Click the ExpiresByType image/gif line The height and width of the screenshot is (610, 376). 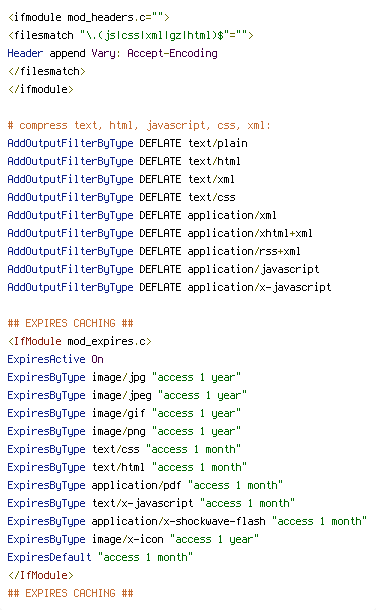tap(124, 413)
